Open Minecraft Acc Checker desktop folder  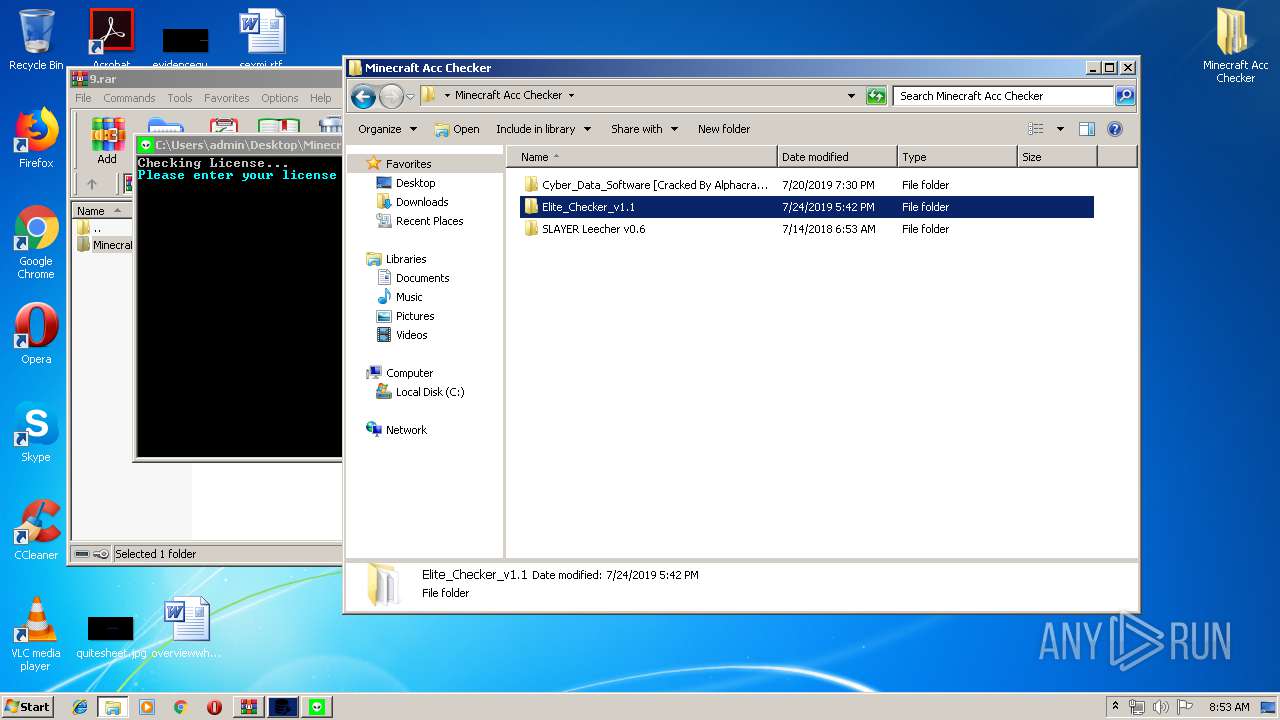click(1235, 46)
